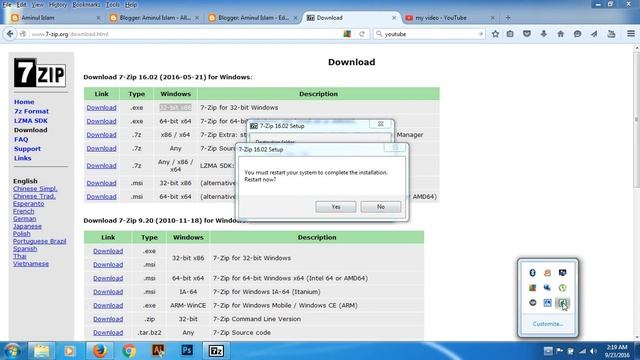Open the View menu
640x360 pixels.
[x=38, y=5]
